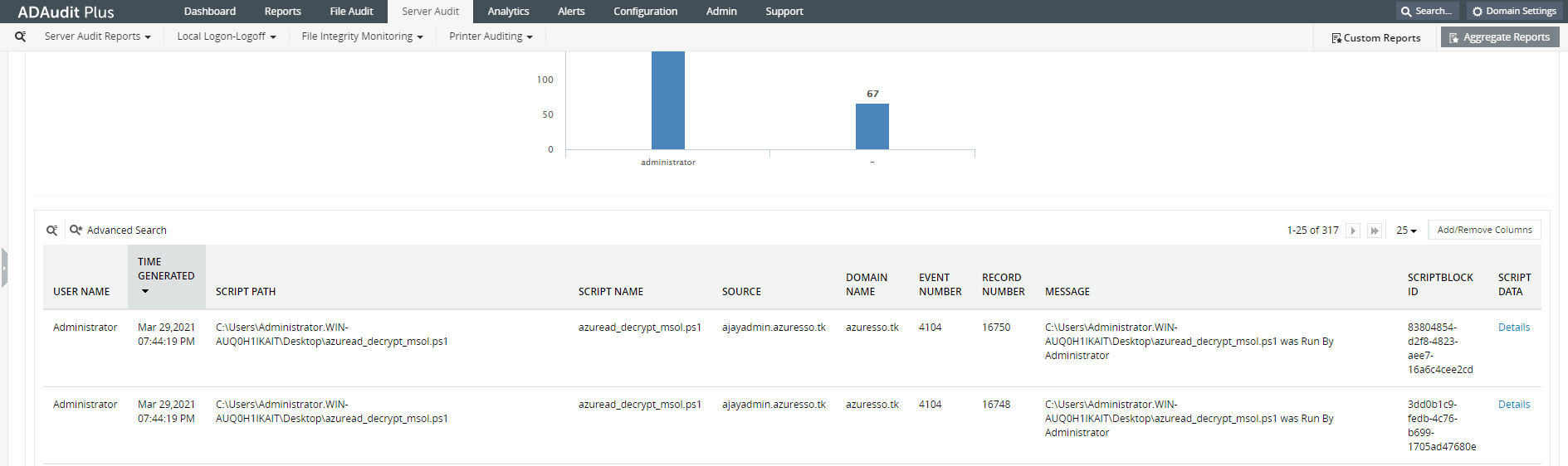
Task: Sort by SCRIPT NAME column header
Action: coord(611,292)
